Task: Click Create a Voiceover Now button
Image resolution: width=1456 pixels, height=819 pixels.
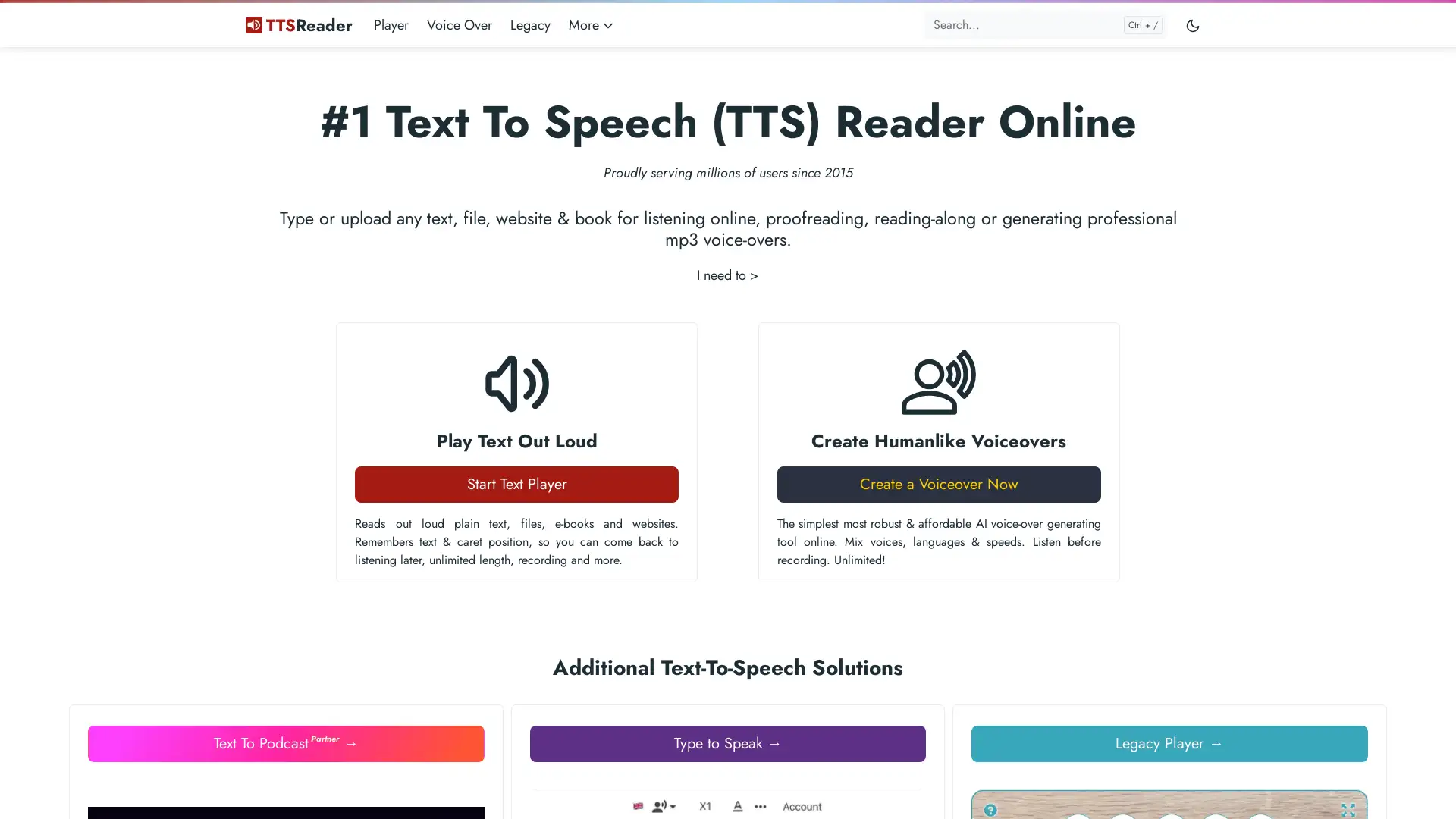Action: coord(938,484)
